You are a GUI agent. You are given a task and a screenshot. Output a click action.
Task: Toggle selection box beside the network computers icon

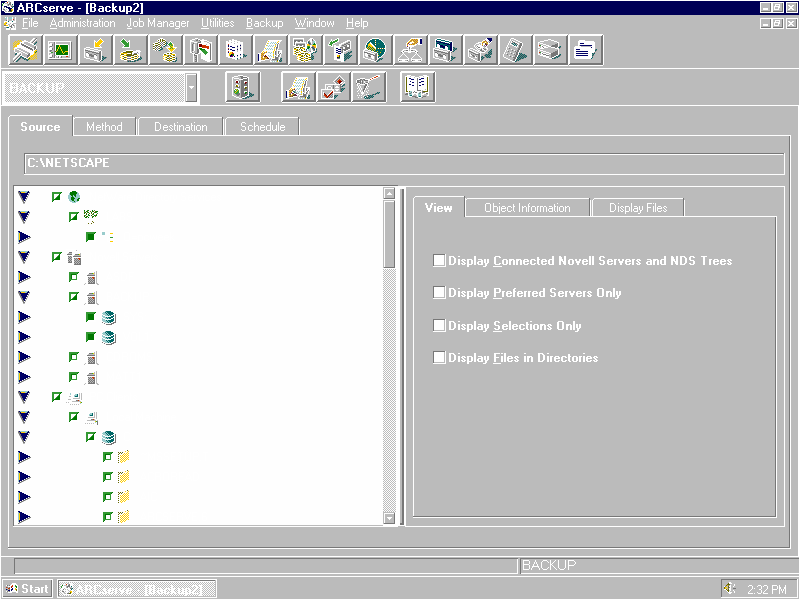pyautogui.click(x=57, y=396)
